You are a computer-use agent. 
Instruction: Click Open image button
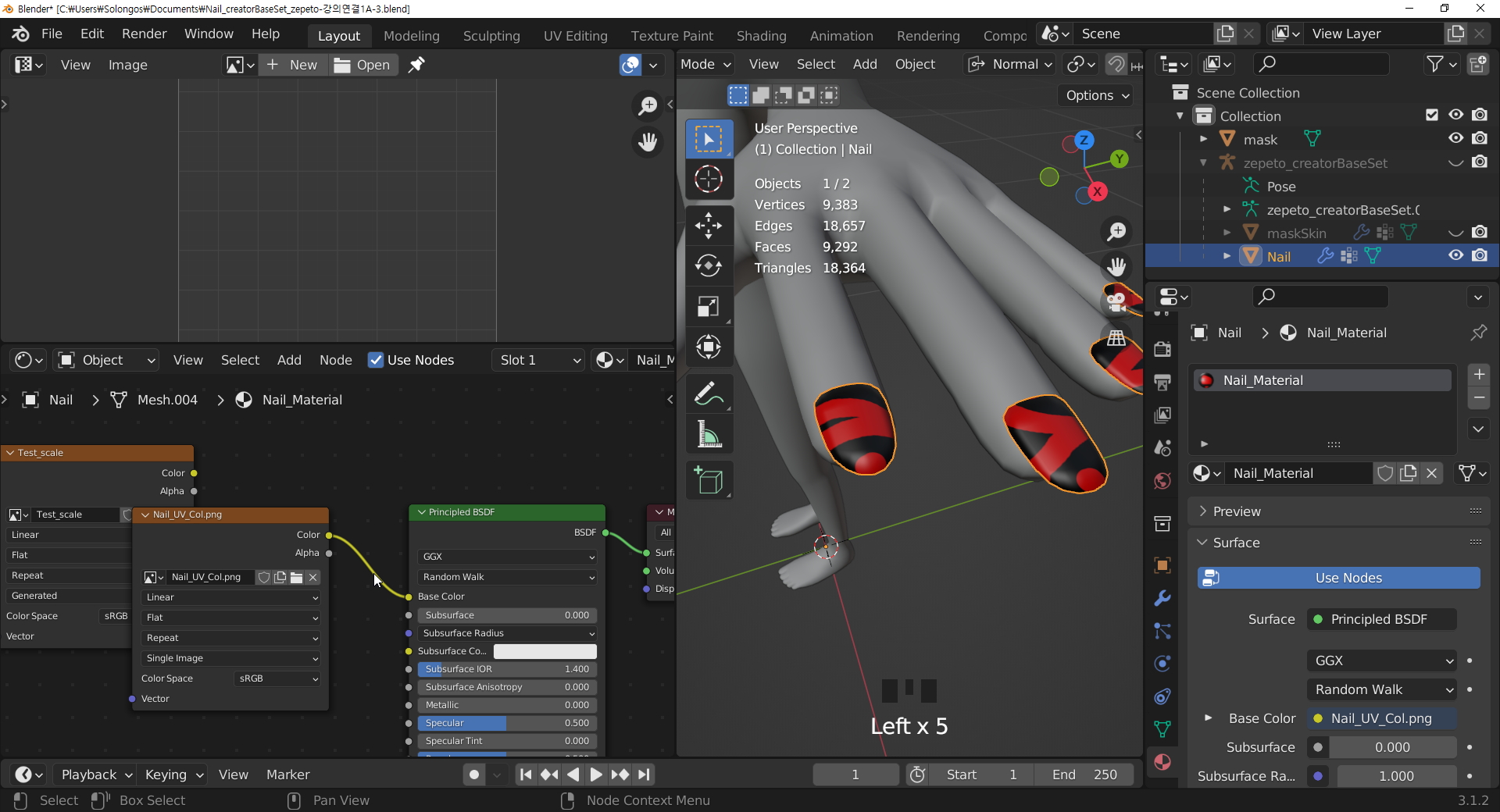pos(362,65)
